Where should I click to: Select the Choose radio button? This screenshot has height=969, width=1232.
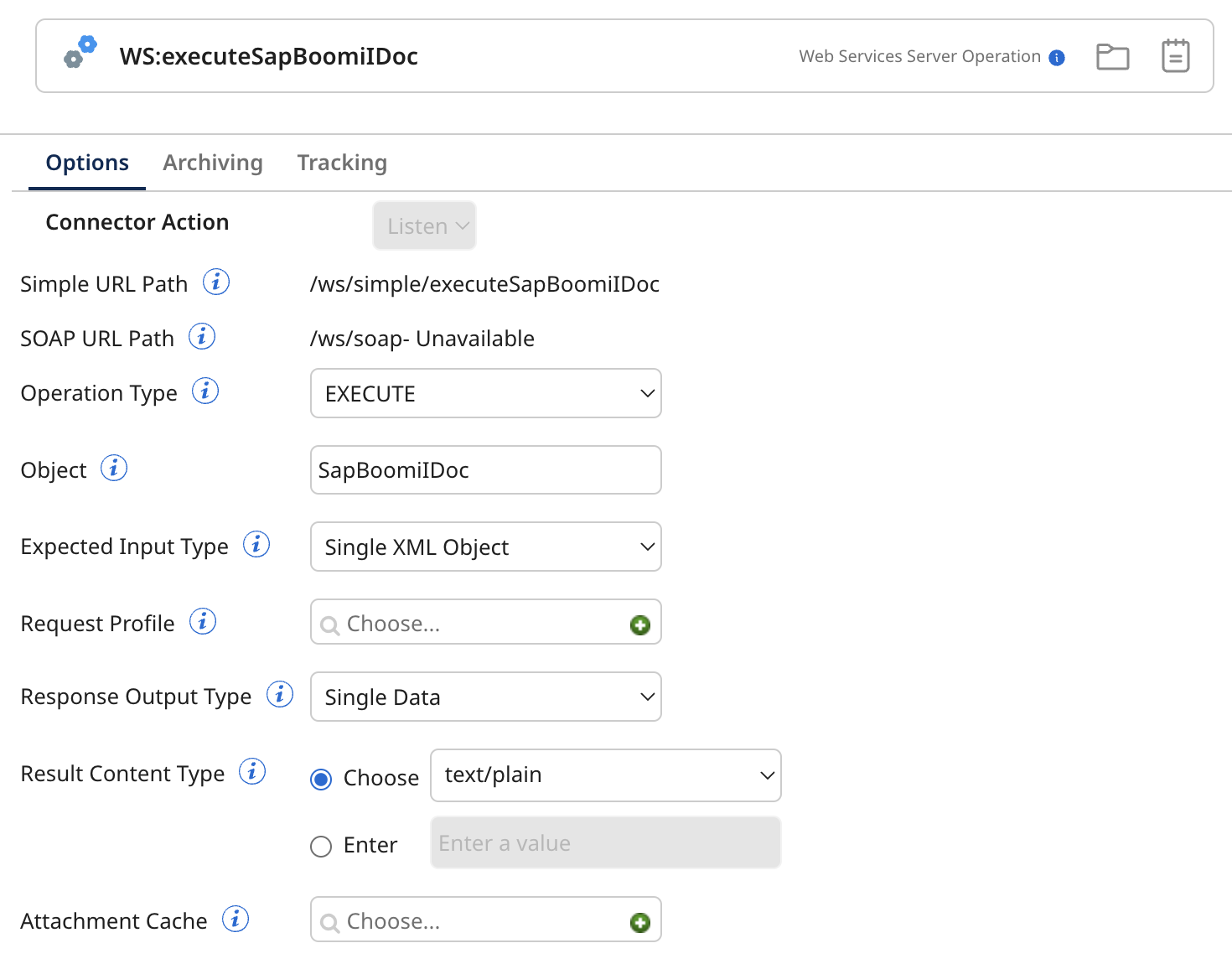tap(320, 779)
